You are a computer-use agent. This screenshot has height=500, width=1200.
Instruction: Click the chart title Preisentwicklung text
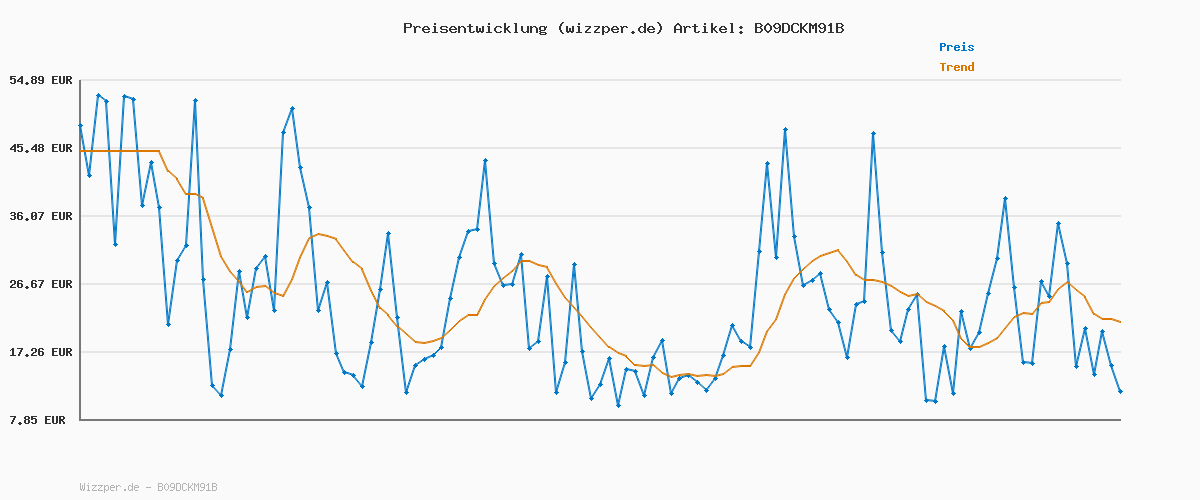pos(475,28)
